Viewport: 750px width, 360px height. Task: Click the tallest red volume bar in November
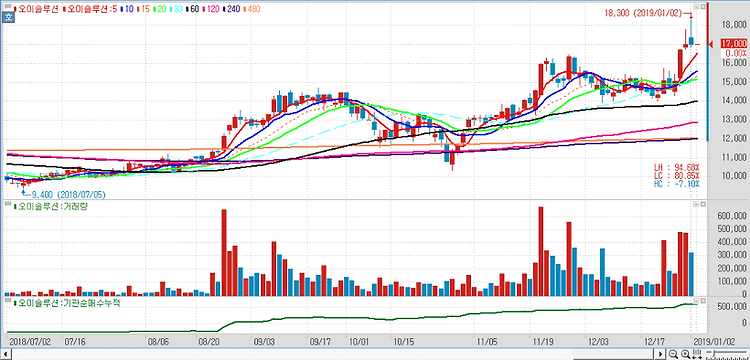point(541,251)
